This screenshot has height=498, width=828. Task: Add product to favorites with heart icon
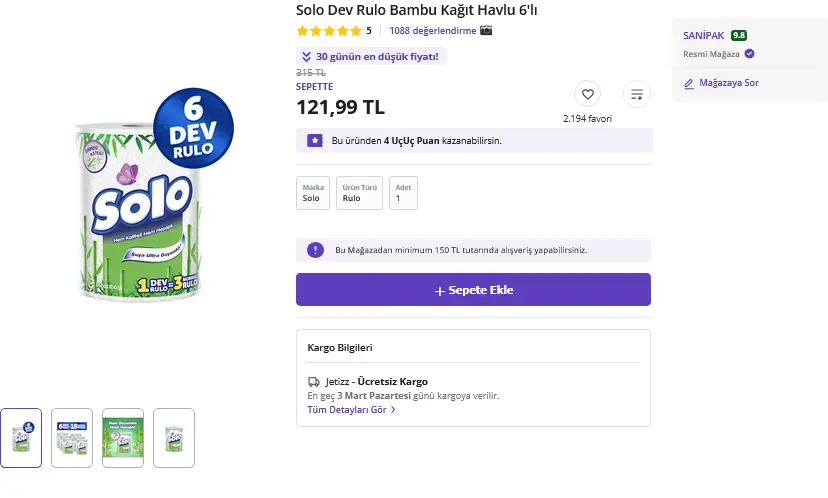587,94
